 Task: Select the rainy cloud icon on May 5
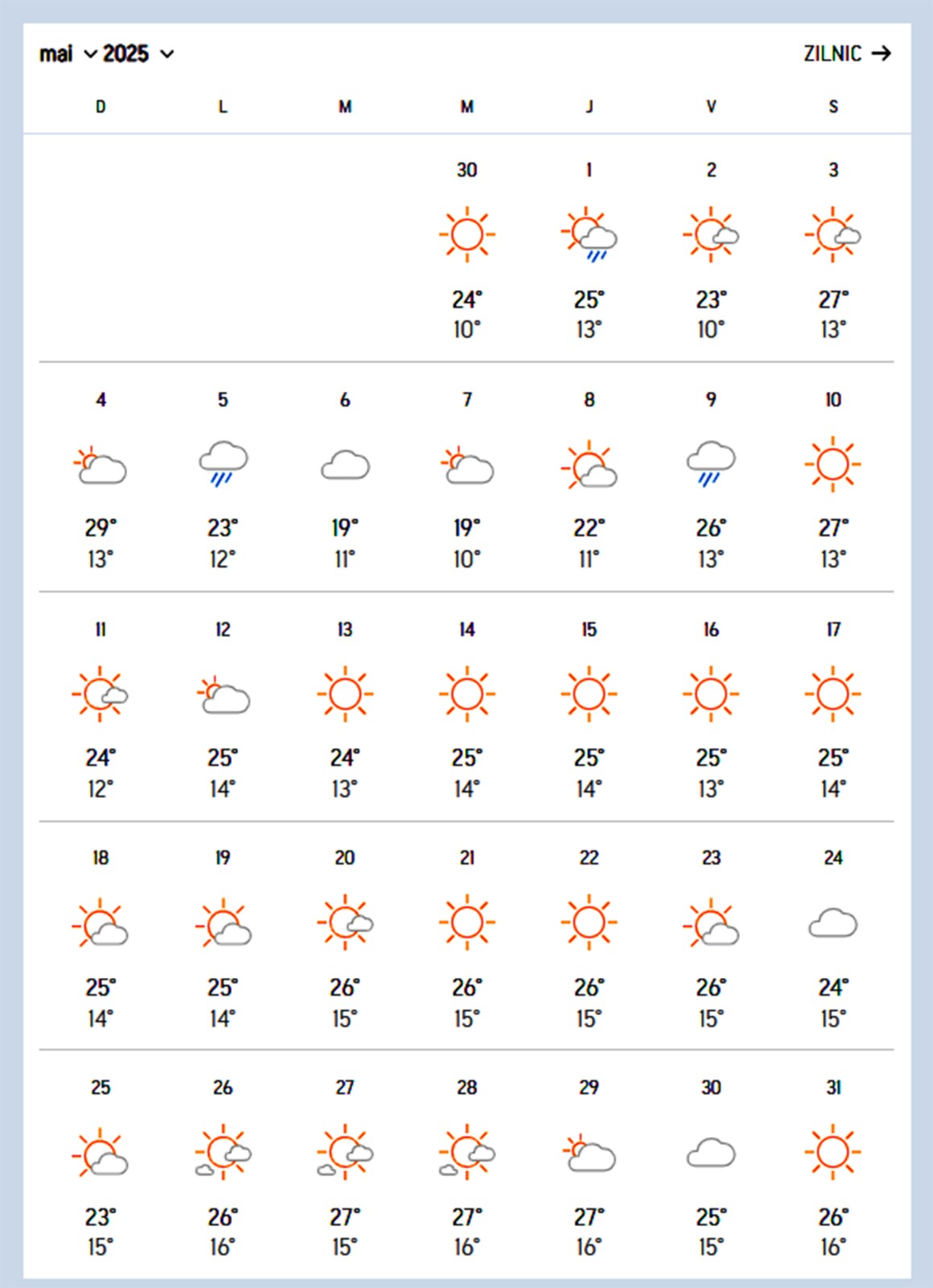coord(223,464)
